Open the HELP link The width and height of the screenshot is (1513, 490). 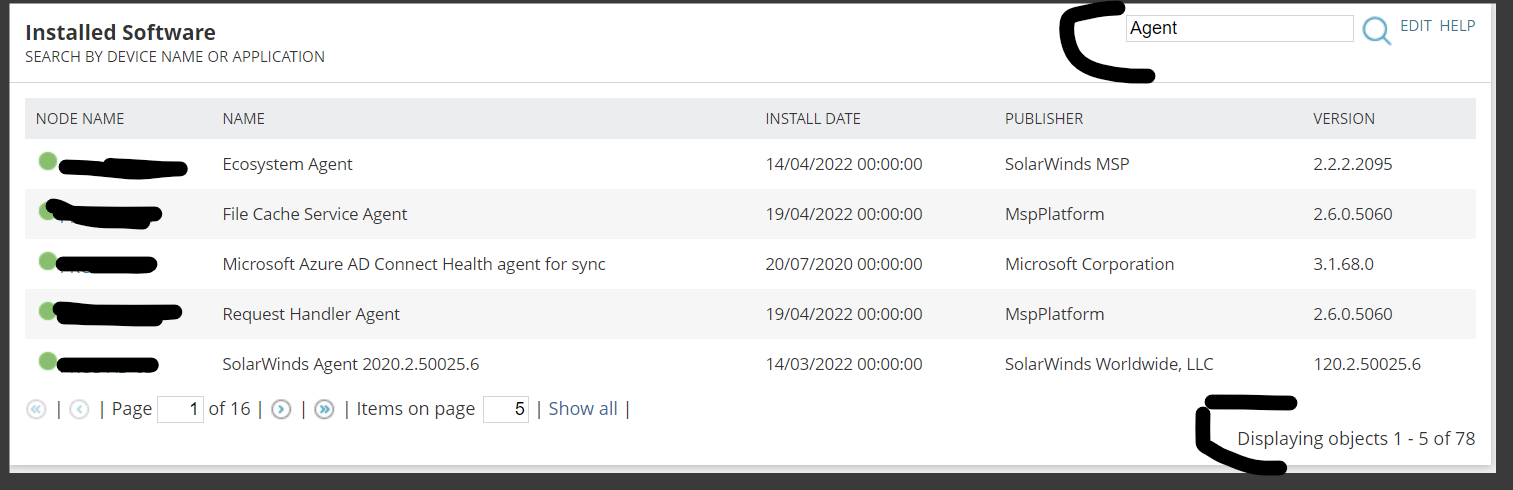click(x=1457, y=26)
